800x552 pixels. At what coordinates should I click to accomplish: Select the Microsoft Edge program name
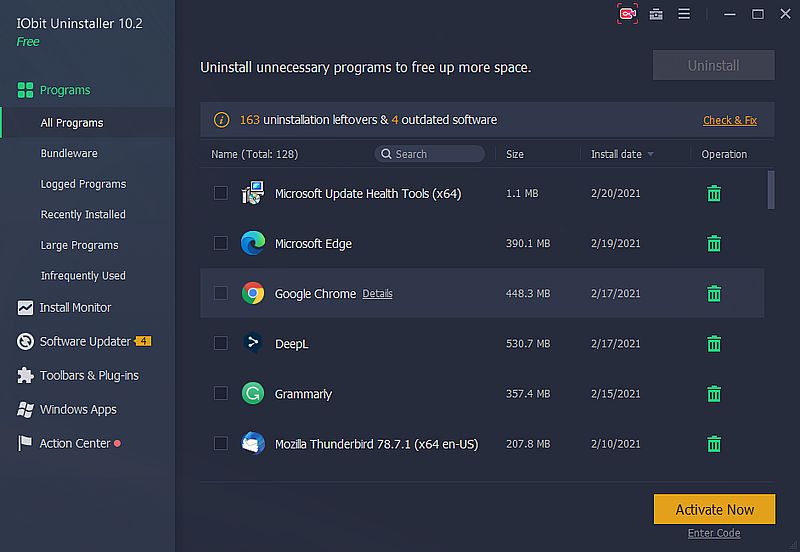click(x=313, y=243)
